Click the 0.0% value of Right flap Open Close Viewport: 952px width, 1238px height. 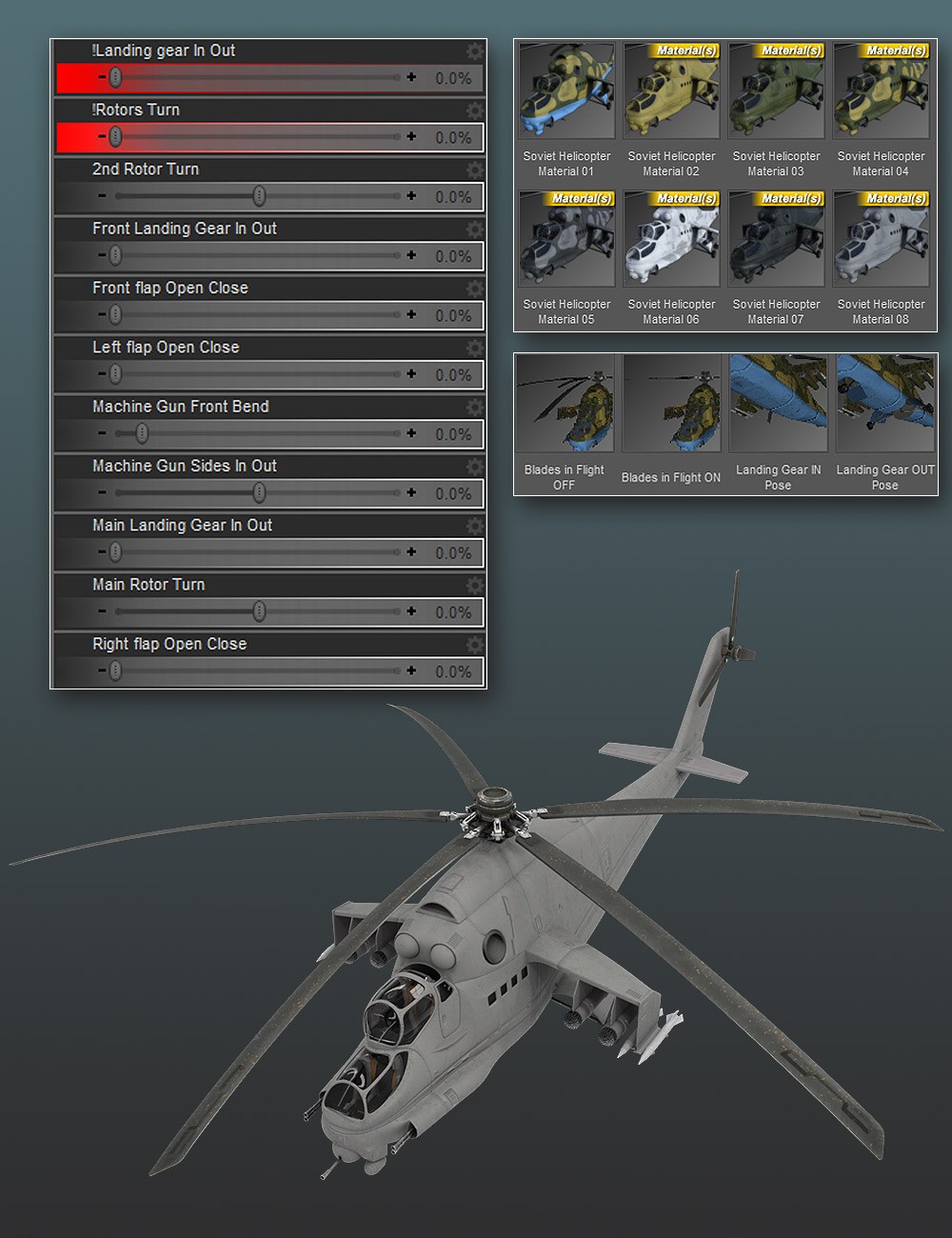(453, 671)
